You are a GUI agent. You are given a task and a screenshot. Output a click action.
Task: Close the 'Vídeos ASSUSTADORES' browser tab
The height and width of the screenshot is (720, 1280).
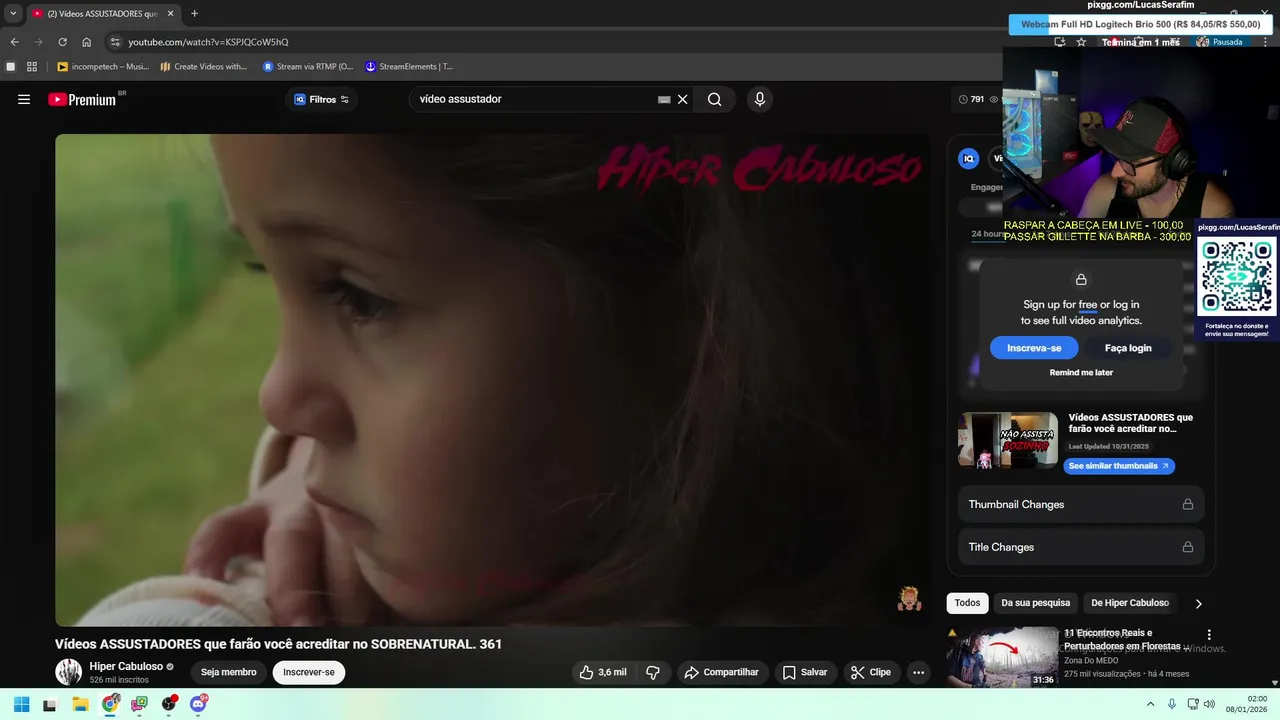(170, 13)
